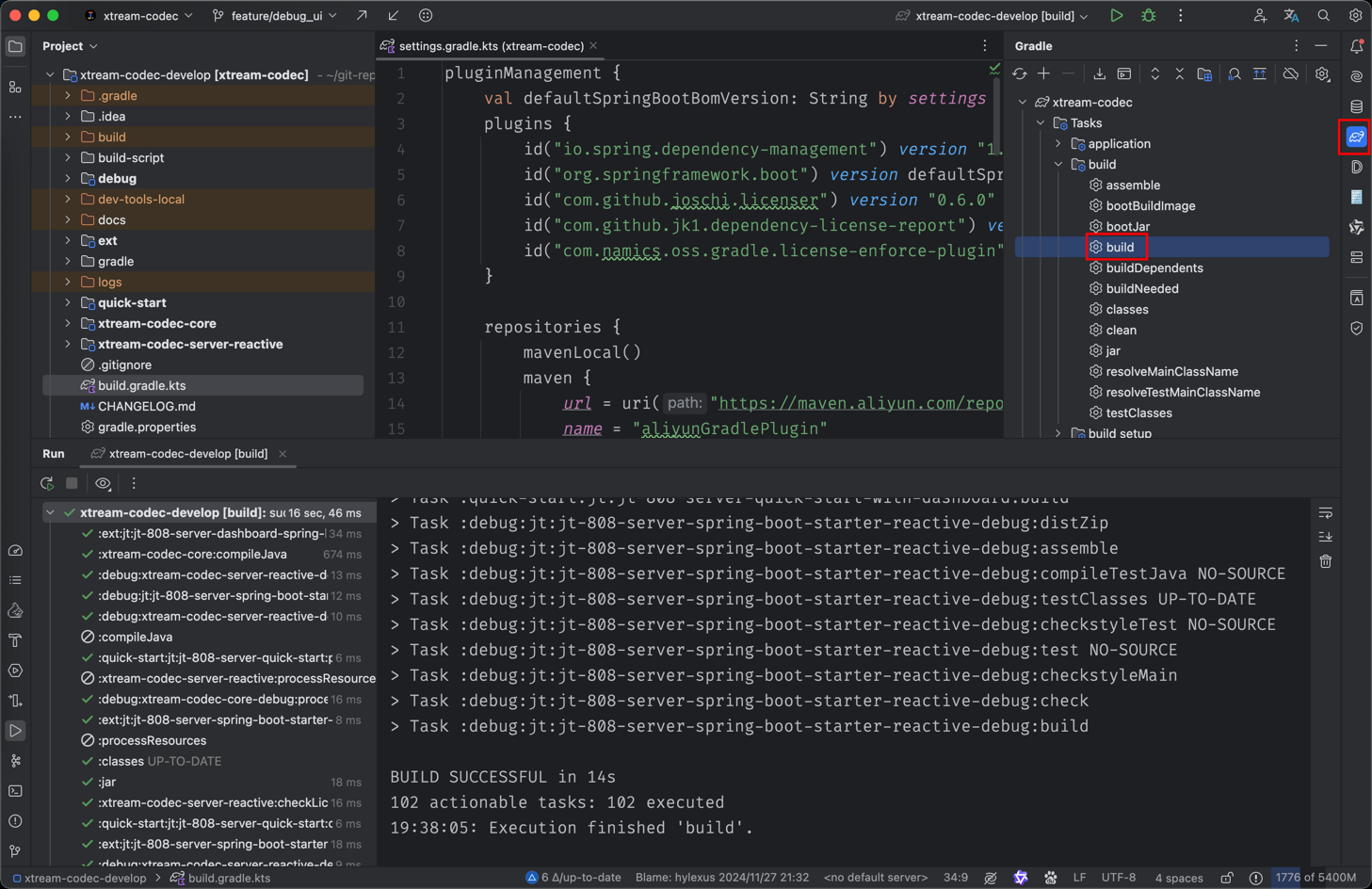
Task: Expand the build setup task group
Action: [x=1058, y=434]
